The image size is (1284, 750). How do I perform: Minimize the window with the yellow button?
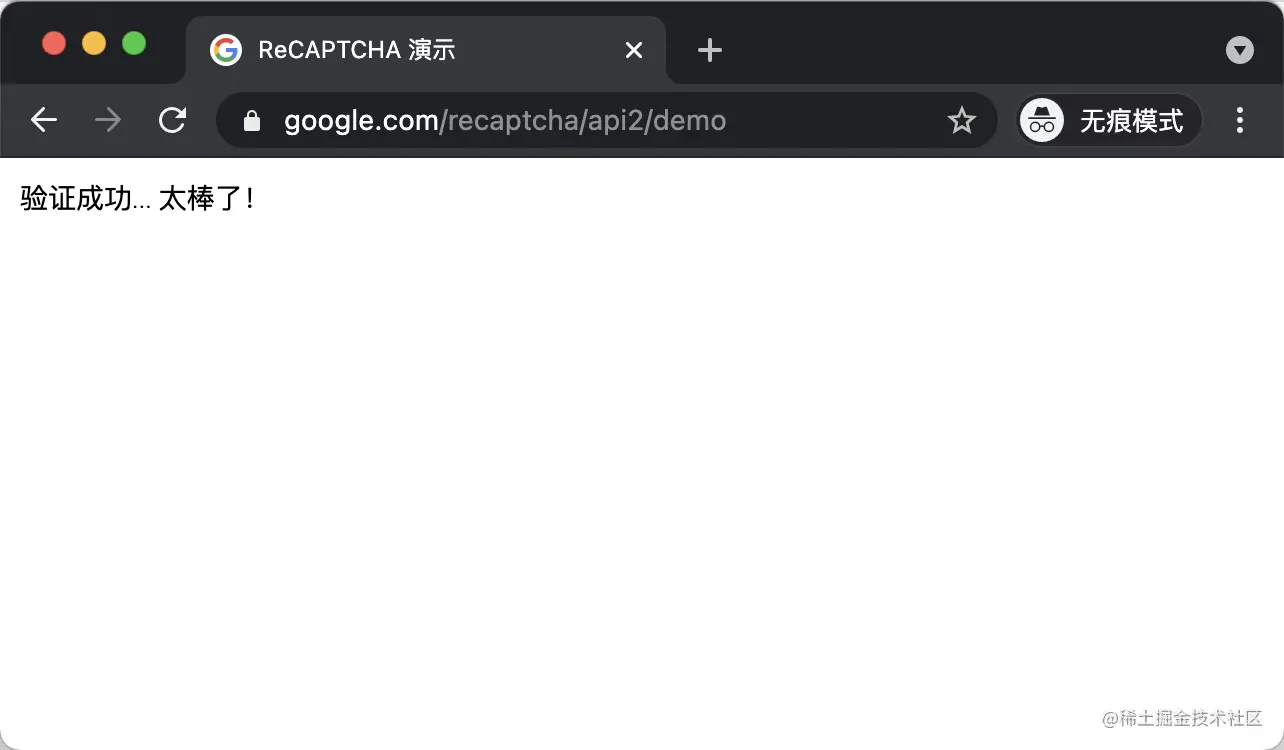(x=94, y=44)
